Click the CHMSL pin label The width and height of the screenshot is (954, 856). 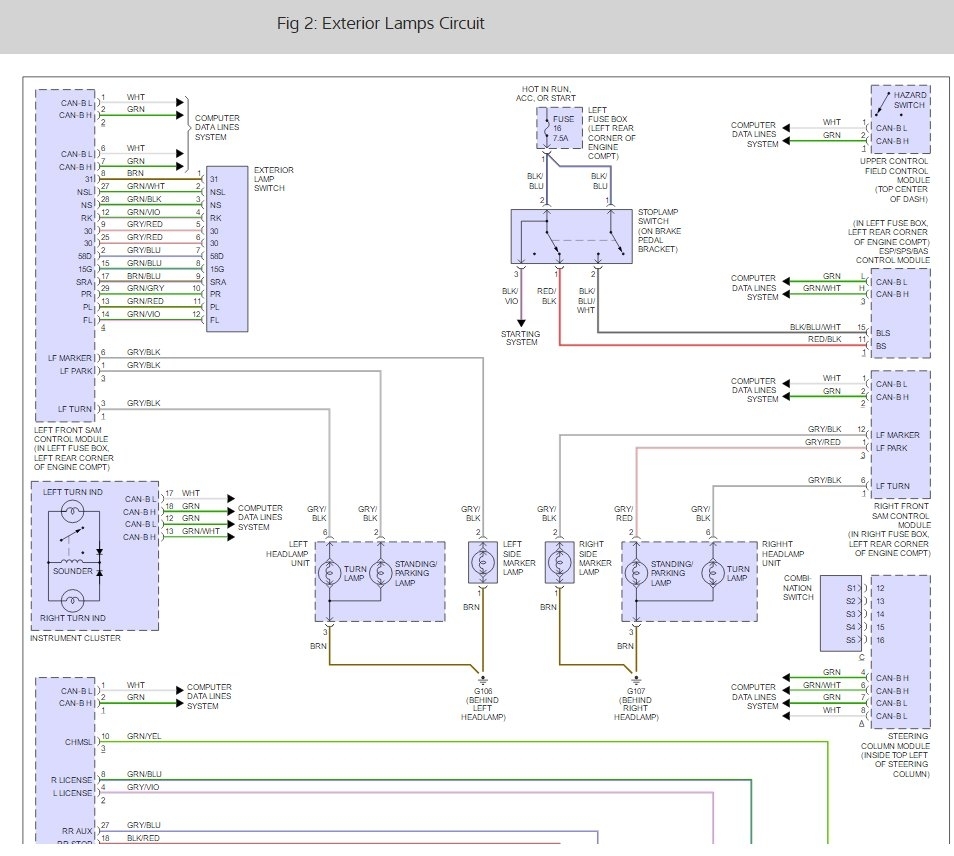click(77, 742)
